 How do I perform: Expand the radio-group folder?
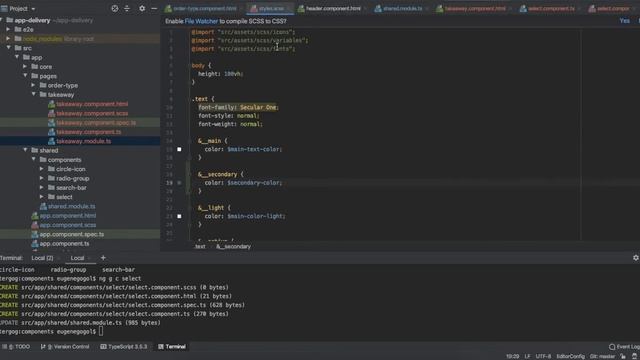click(x=42, y=178)
